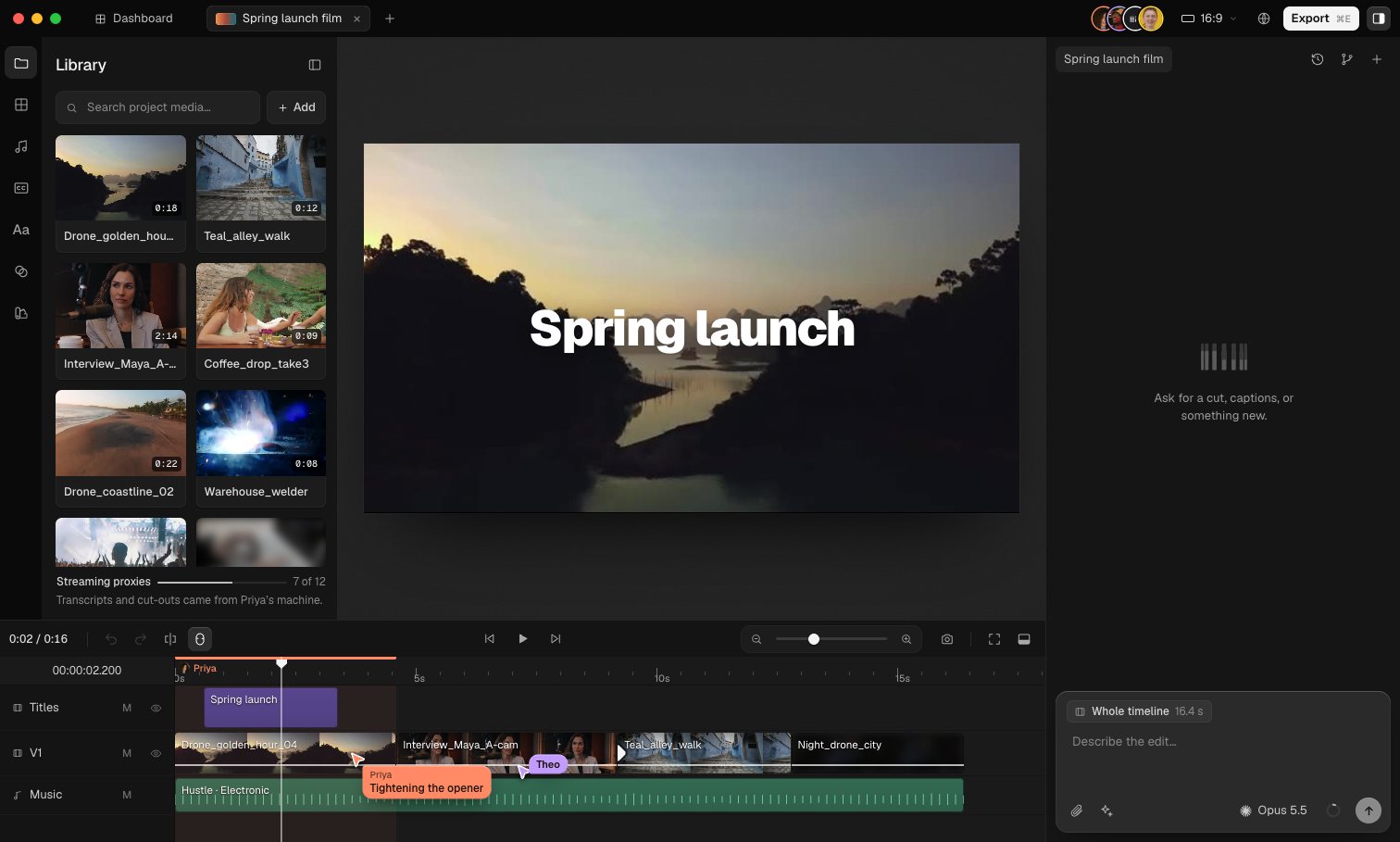Click the Export button

[x=1320, y=19]
